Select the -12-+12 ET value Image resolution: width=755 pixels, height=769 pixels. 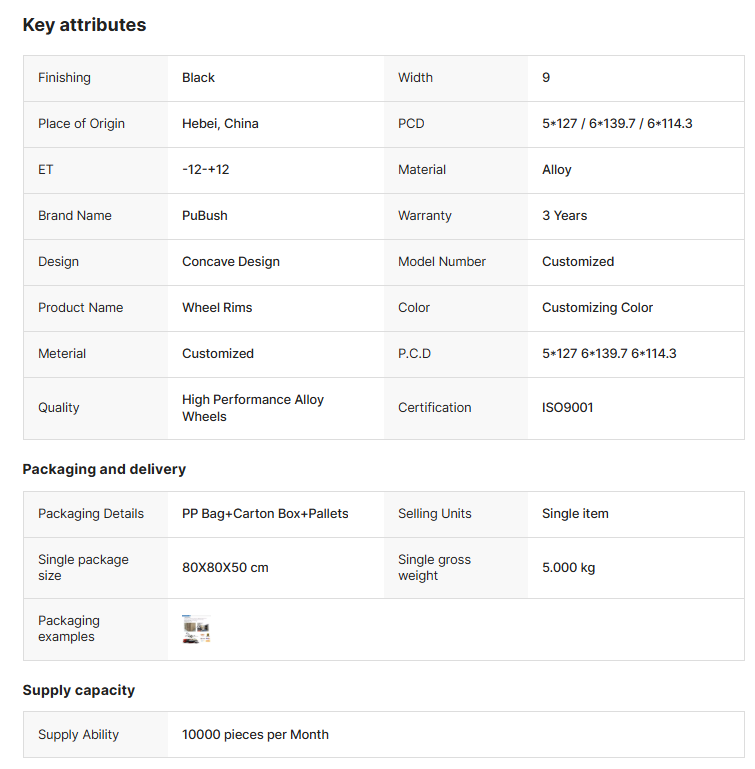(205, 170)
